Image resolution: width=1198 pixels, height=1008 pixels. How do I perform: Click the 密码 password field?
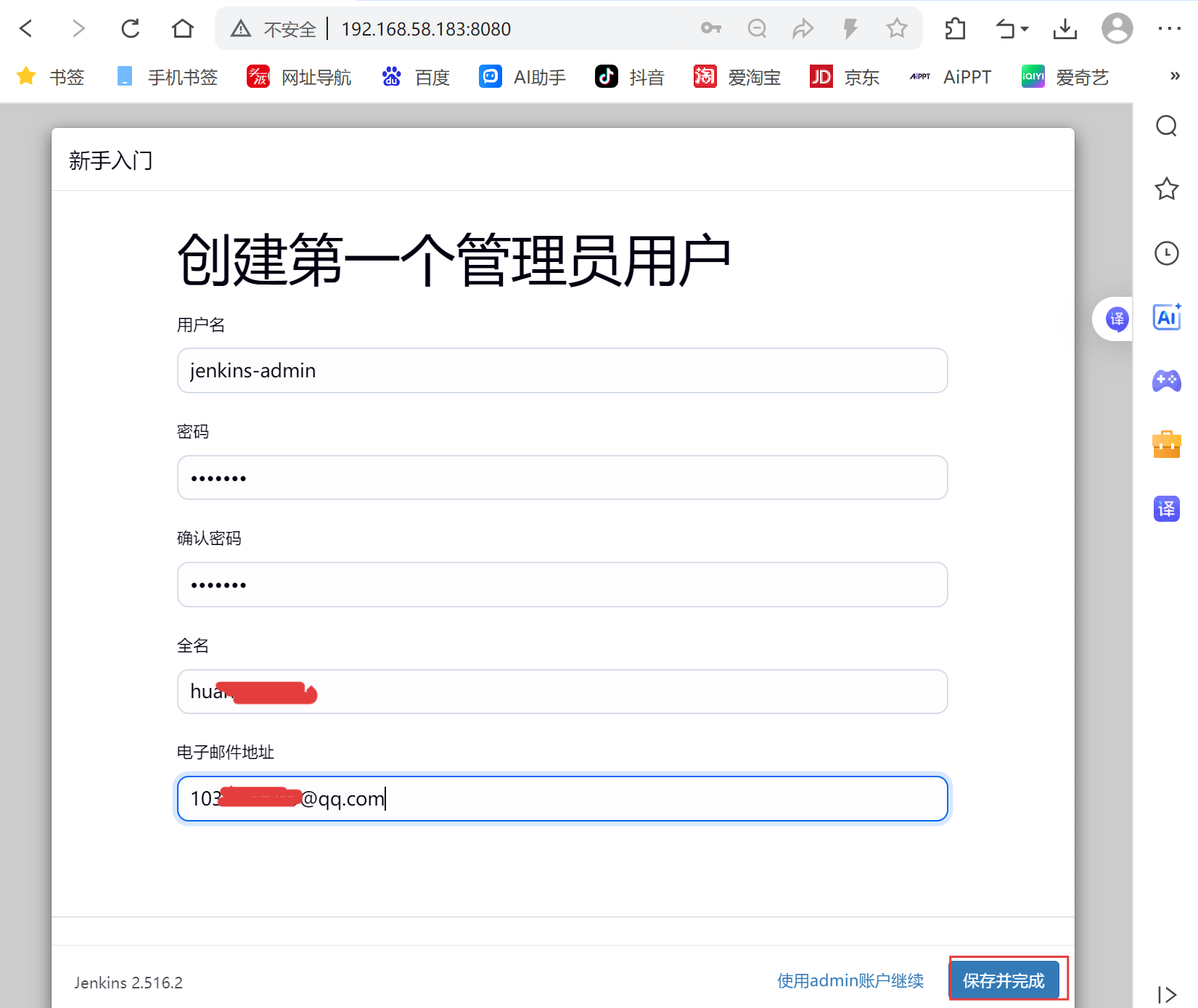562,478
